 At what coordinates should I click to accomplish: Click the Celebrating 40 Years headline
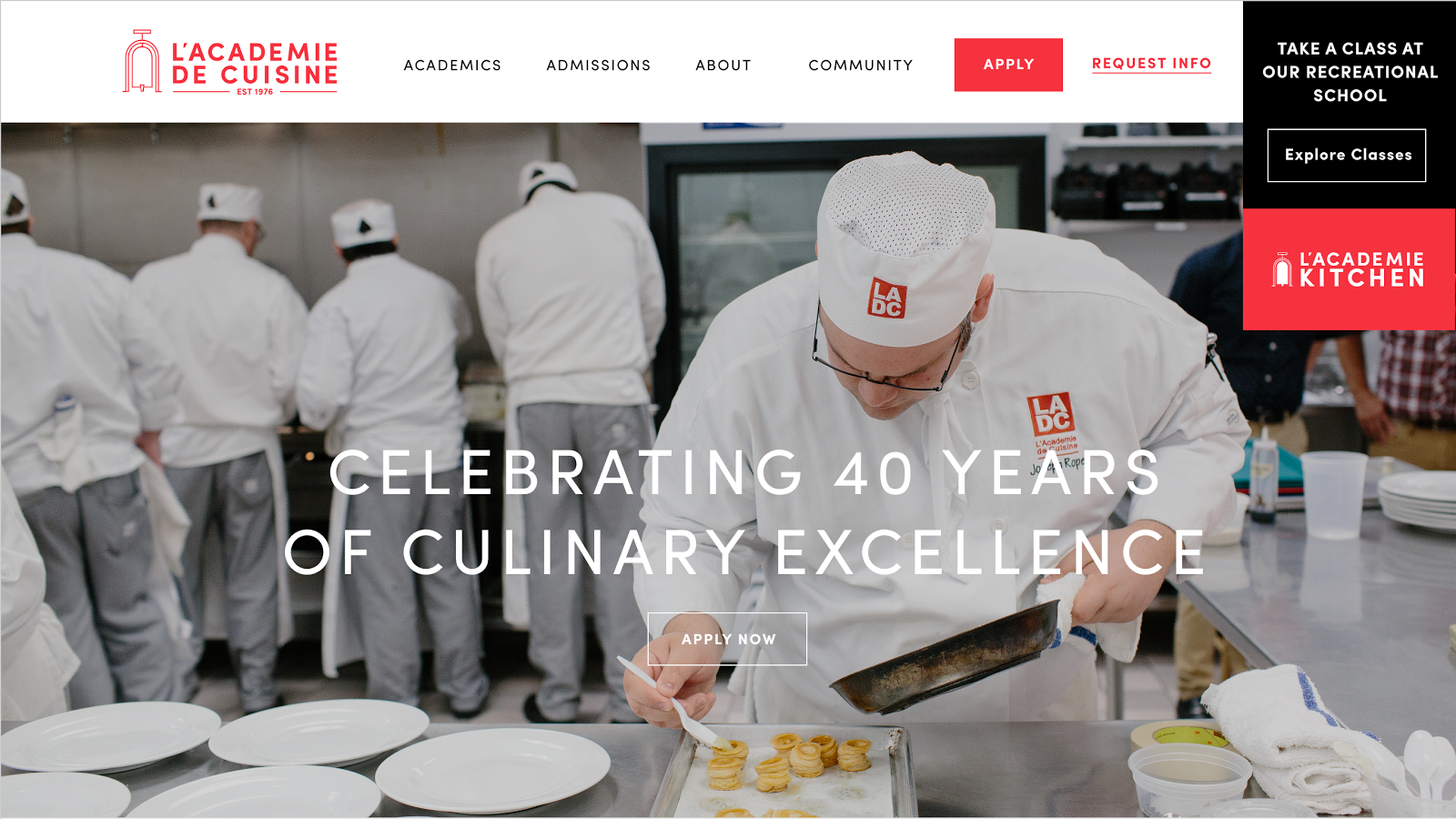(x=744, y=473)
